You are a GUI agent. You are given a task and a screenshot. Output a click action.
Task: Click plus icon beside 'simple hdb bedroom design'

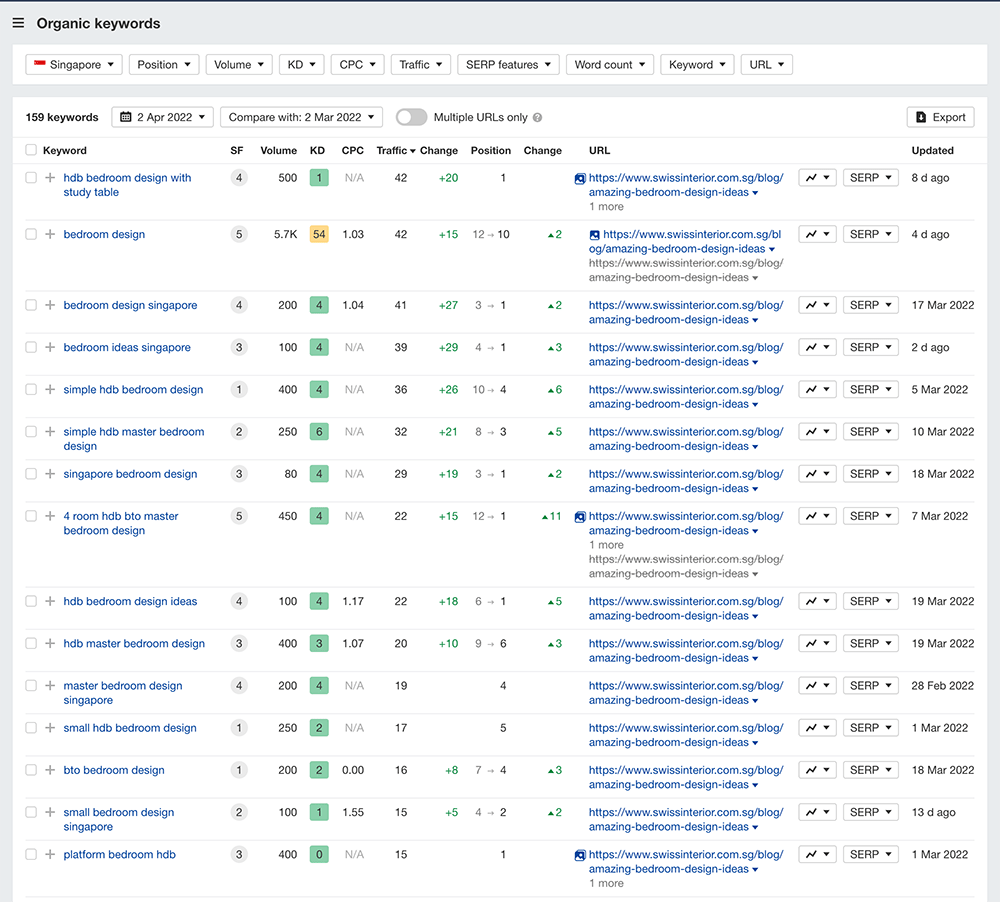pos(50,390)
